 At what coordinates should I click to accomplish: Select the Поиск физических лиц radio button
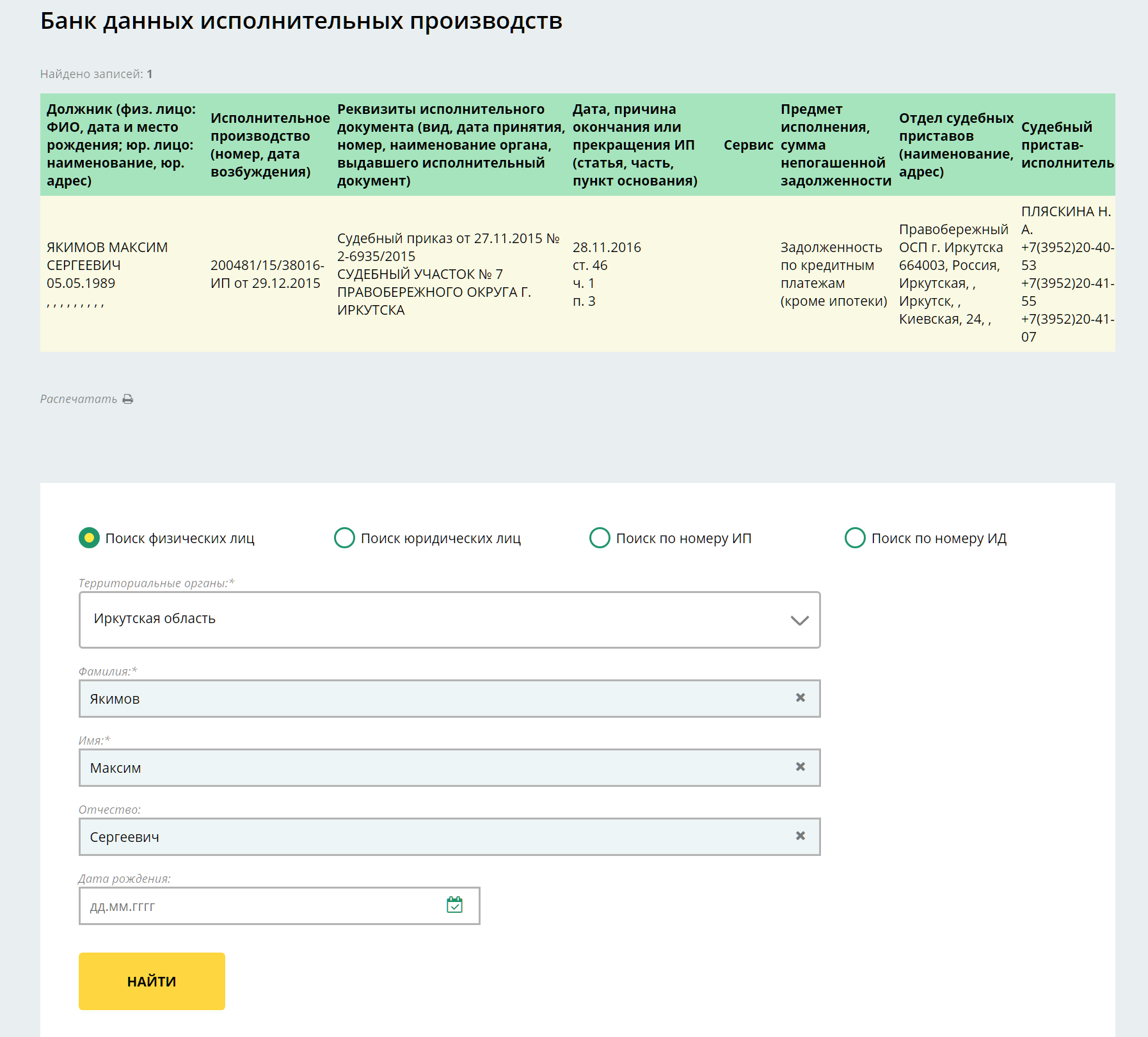tap(90, 538)
